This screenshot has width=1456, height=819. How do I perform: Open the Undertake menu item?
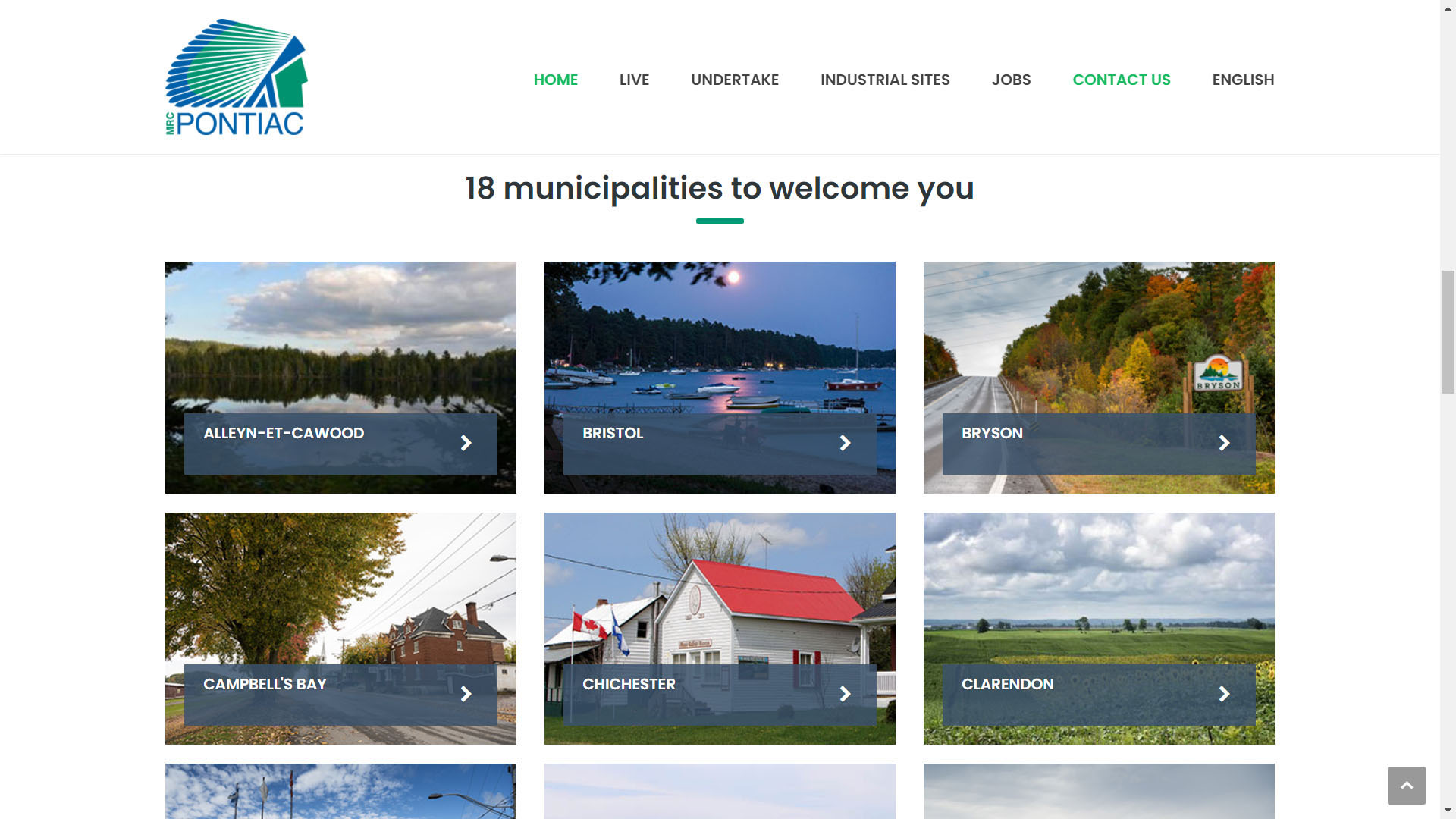click(x=734, y=80)
